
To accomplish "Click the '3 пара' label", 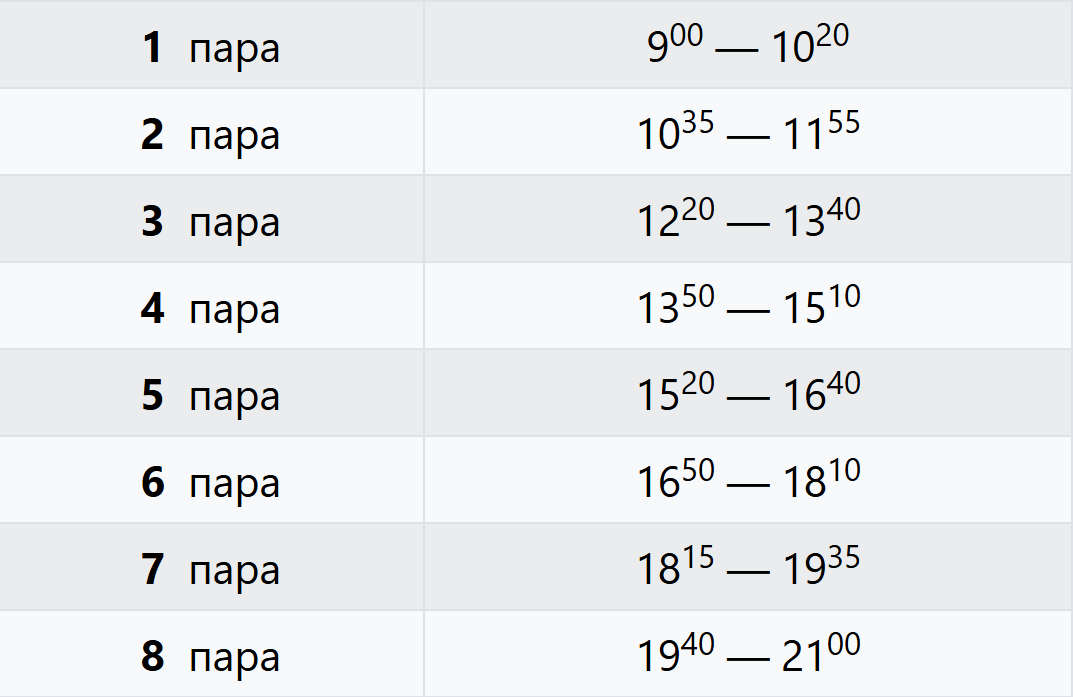I will click(x=211, y=222).
